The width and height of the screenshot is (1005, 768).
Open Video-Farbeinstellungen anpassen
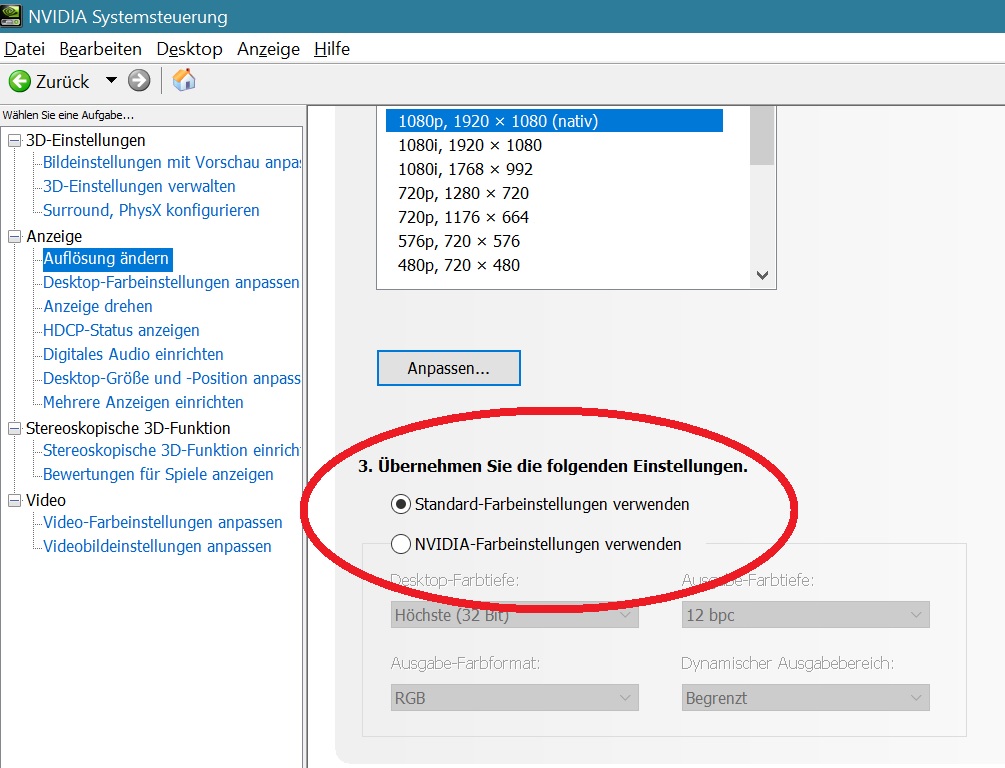point(162,522)
